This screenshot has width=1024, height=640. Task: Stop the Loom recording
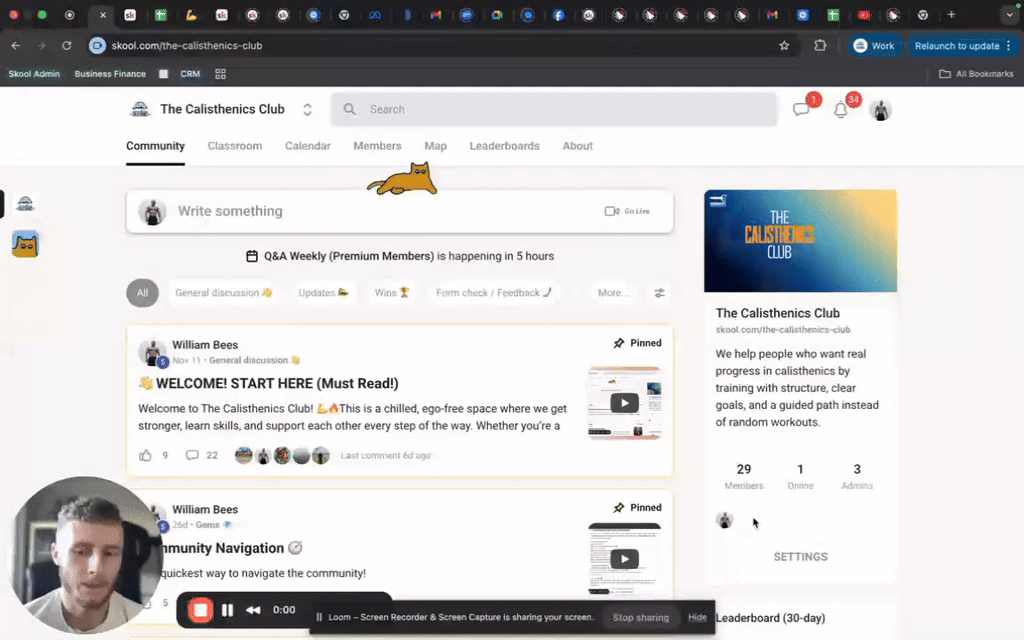200,610
